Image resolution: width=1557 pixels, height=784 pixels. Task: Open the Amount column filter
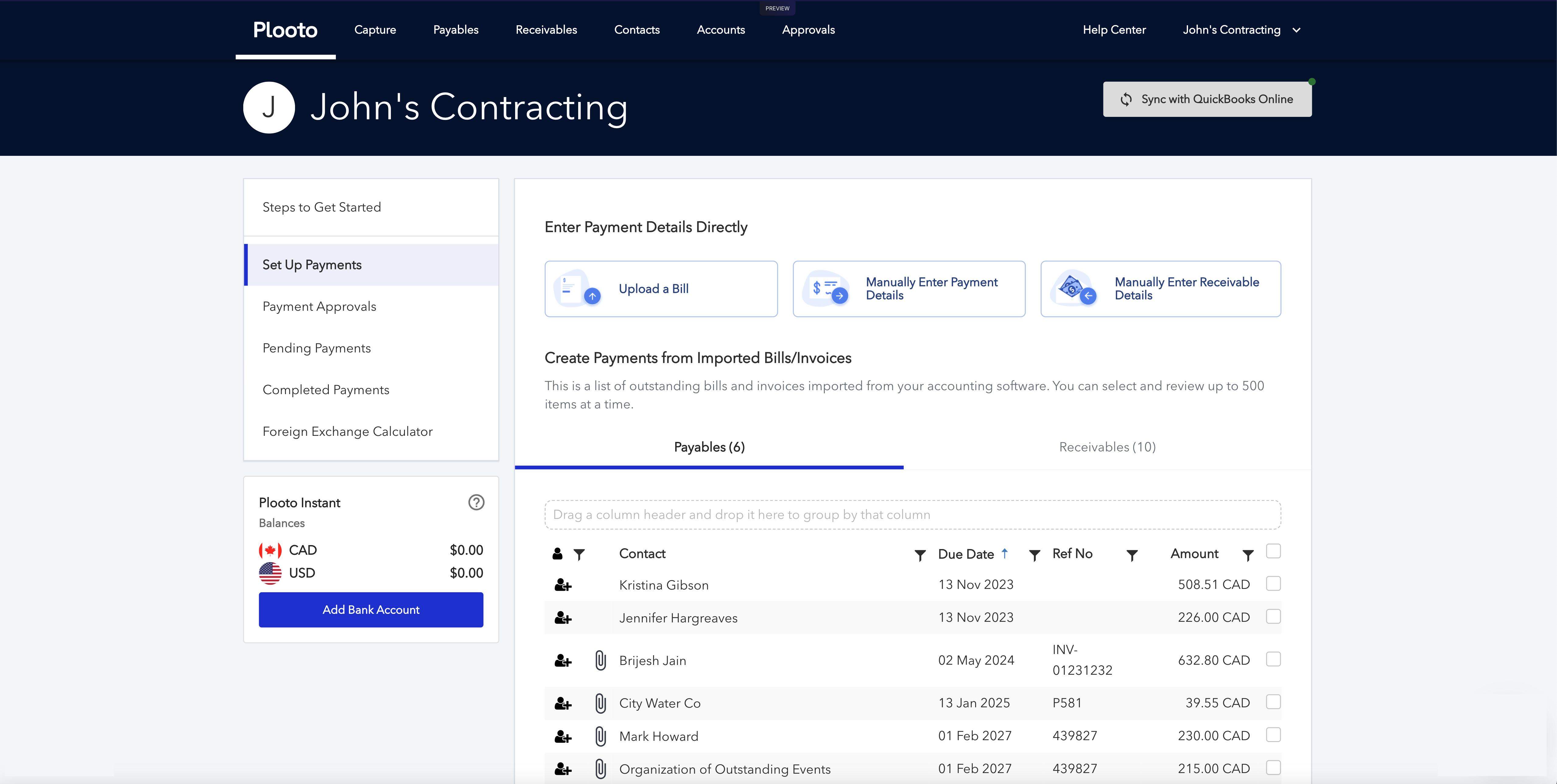tap(1248, 555)
